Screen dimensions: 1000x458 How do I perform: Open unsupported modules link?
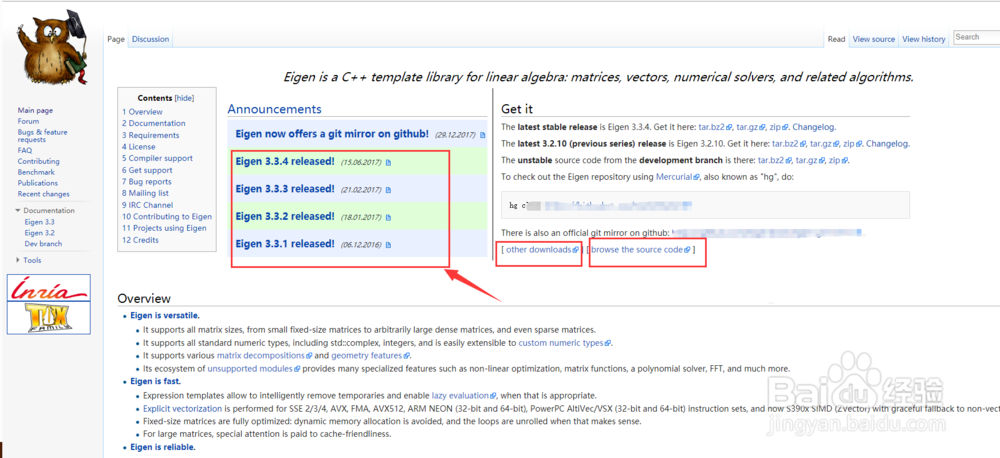[x=253, y=369]
